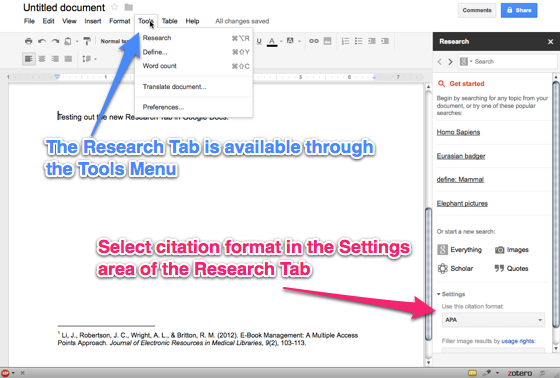Click the left indent ruler marker

pyautogui.click(x=57, y=77)
